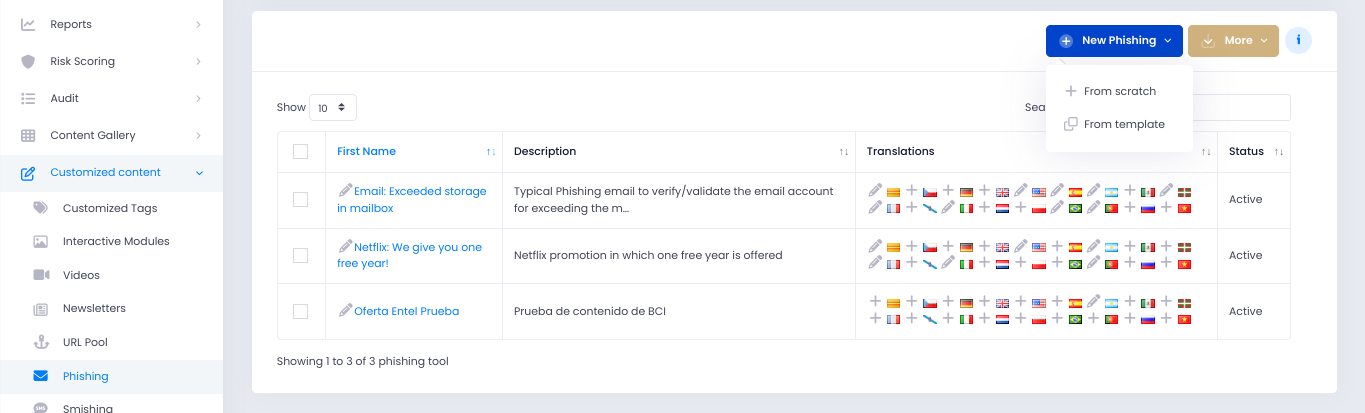
Task: Expand the Reports sidebar section
Action: click(111, 24)
